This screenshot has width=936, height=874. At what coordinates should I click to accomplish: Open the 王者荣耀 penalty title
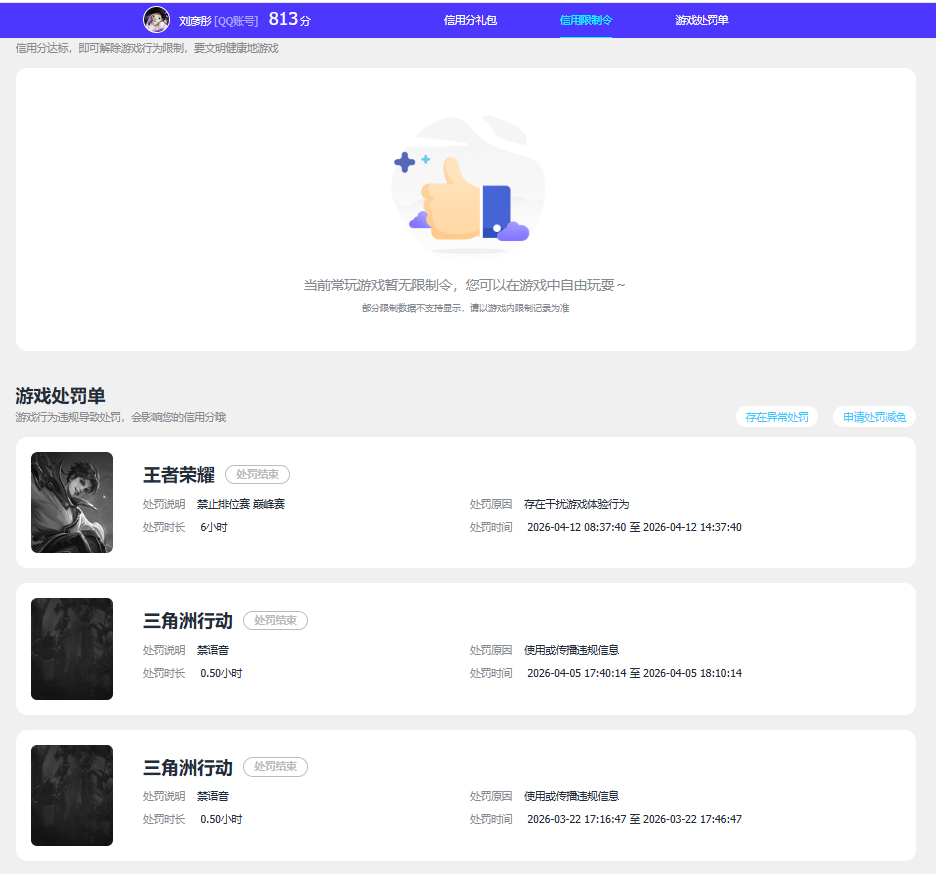(x=179, y=475)
